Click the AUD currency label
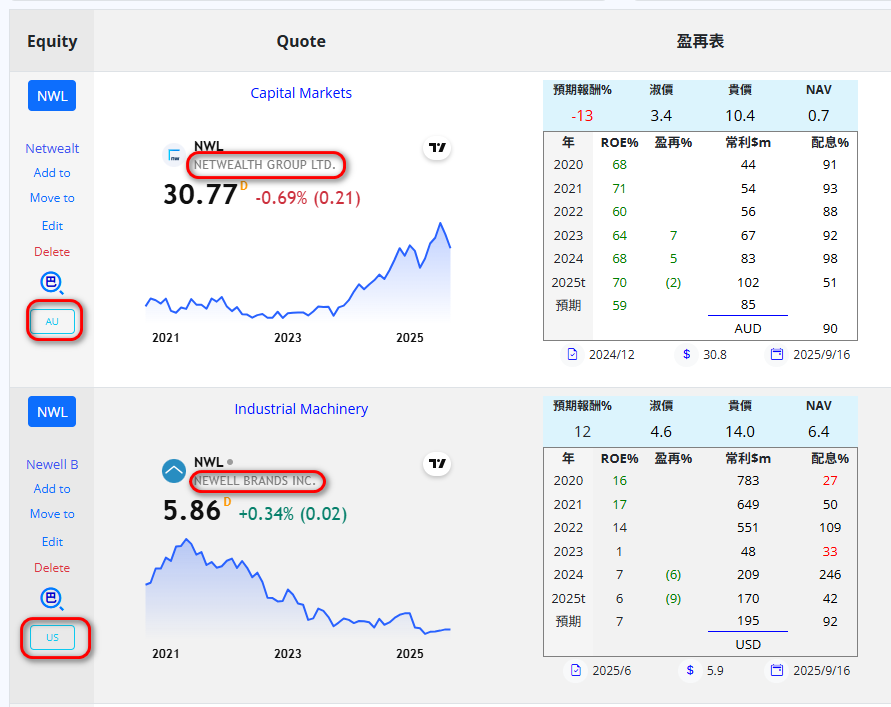This screenshot has height=707, width=891. [x=748, y=328]
